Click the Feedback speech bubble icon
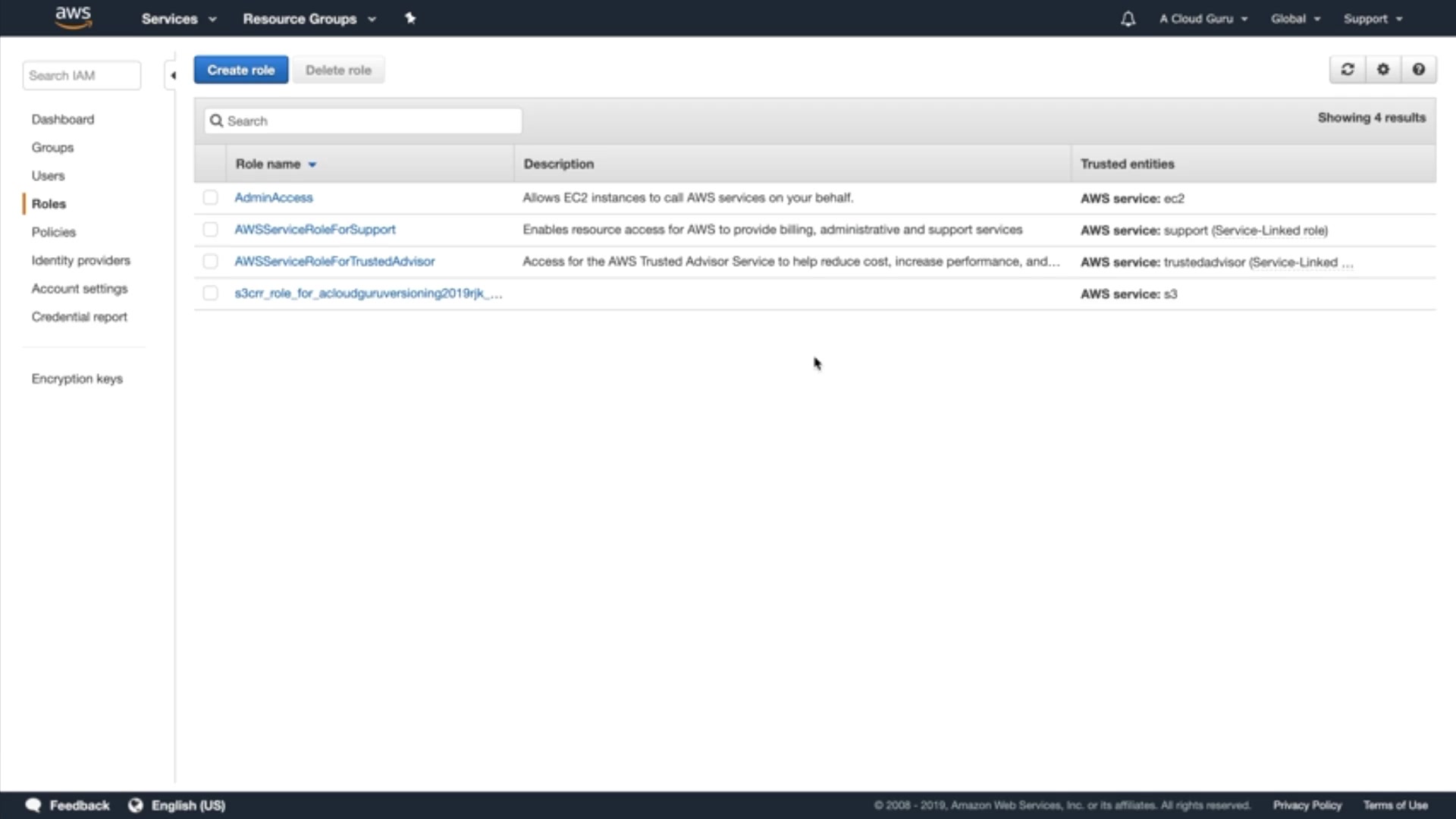The height and width of the screenshot is (819, 1456). tap(33, 805)
